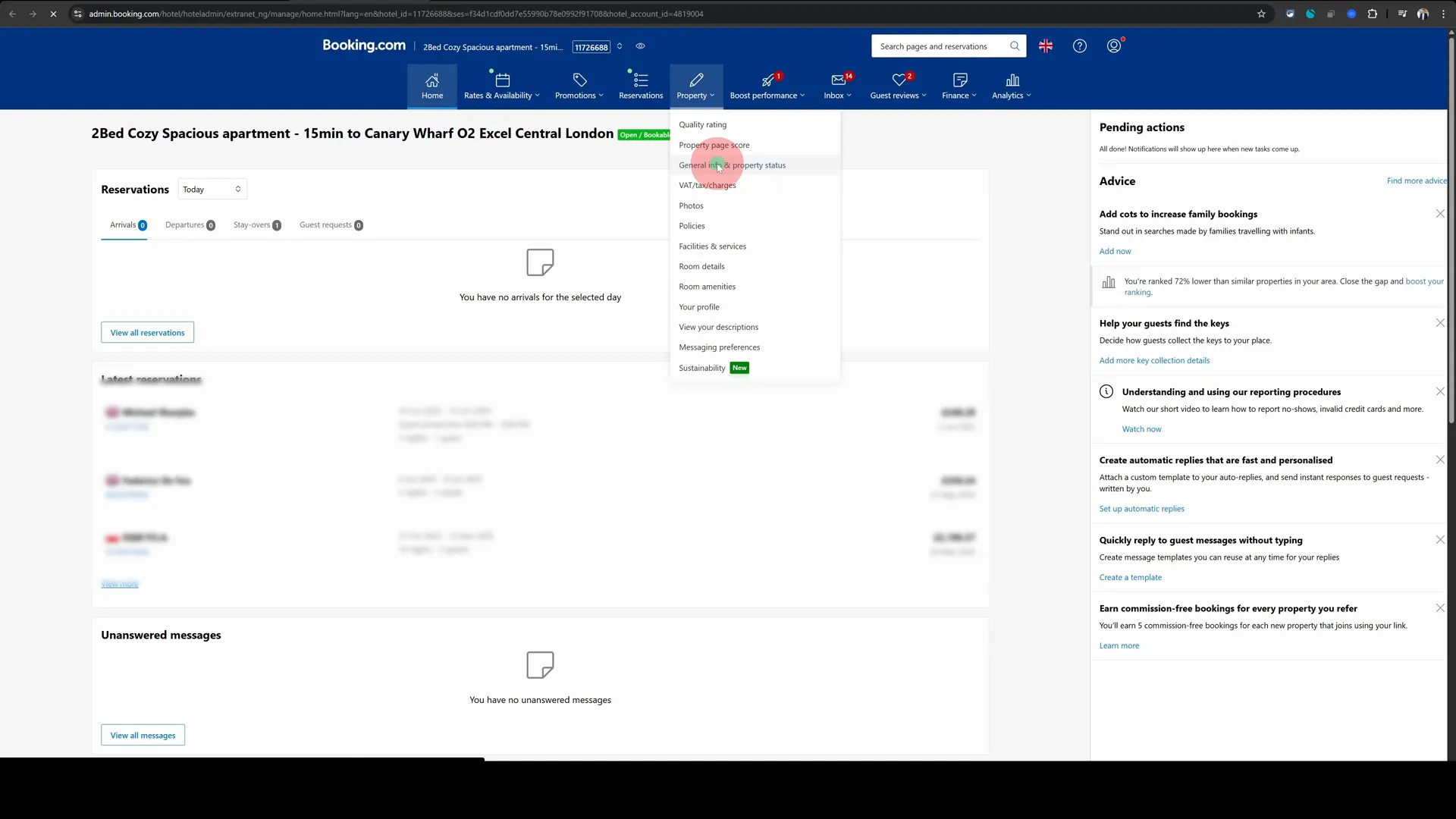
Task: Click the search magnifier icon
Action: pos(1015,46)
